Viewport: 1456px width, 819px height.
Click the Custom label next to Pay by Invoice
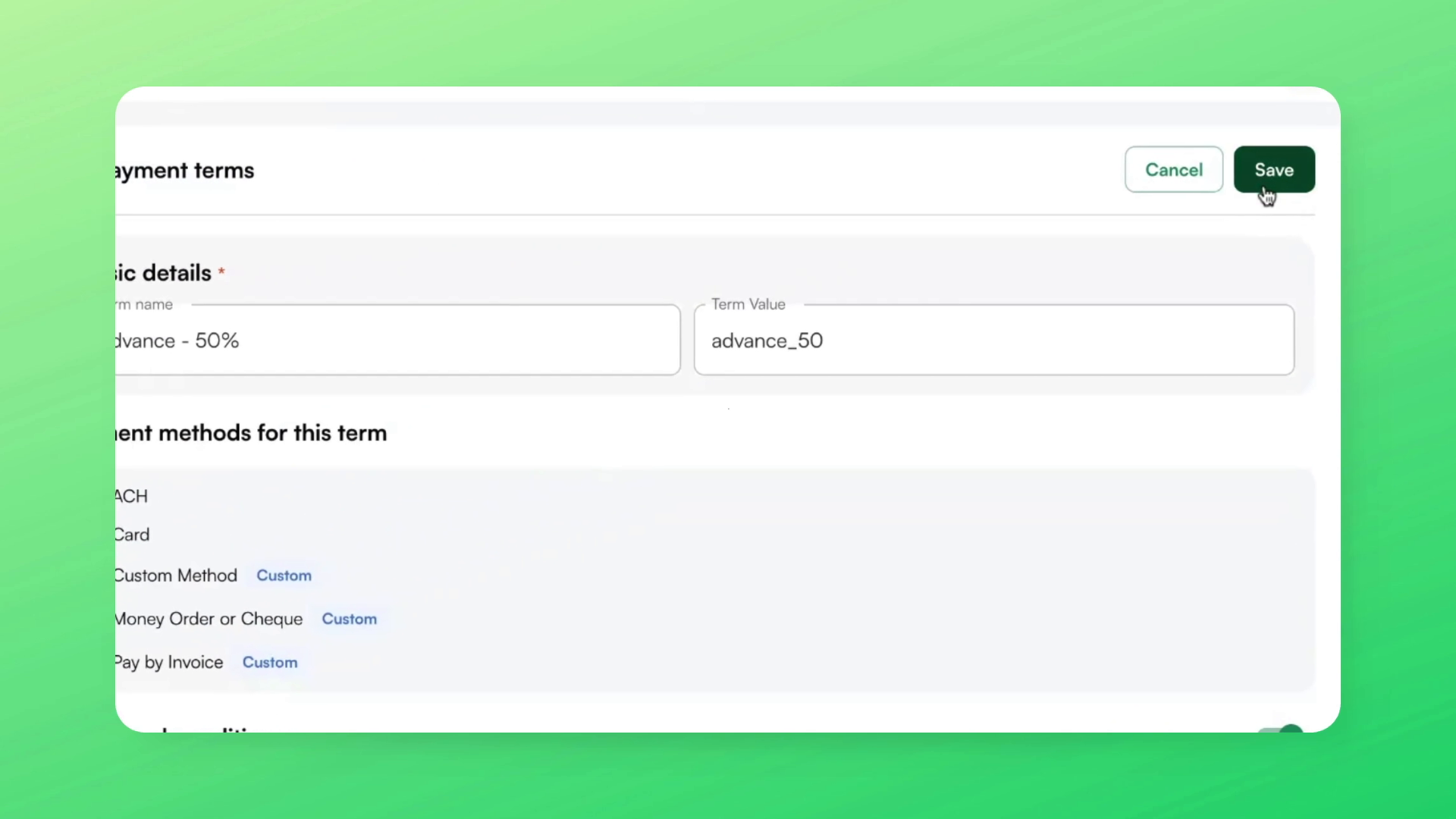pos(270,662)
